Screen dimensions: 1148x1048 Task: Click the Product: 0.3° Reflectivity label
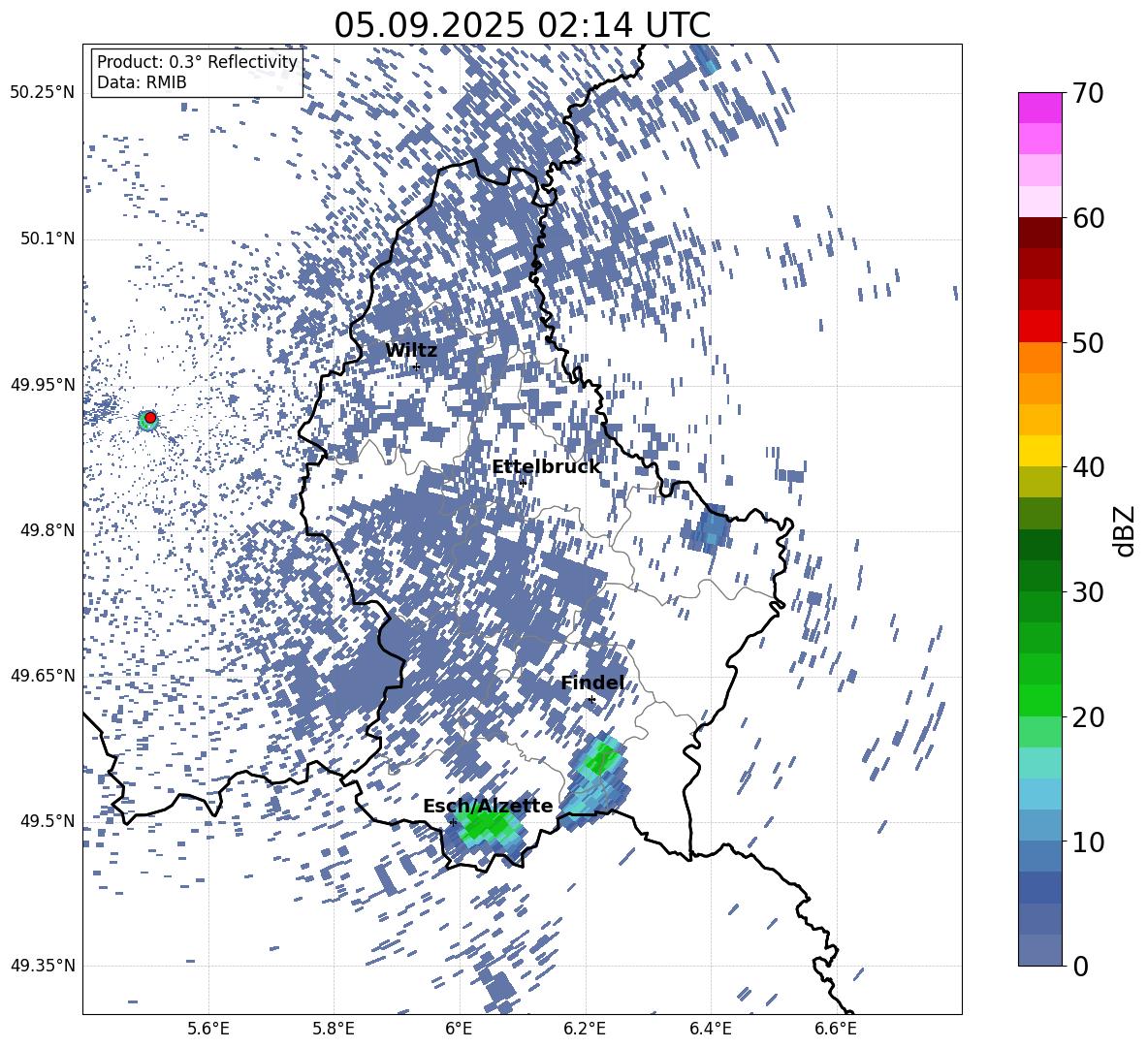pyautogui.click(x=197, y=62)
